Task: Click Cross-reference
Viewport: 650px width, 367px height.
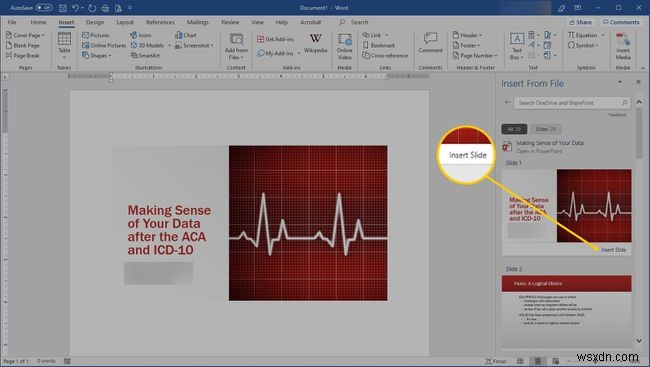Action: point(385,55)
